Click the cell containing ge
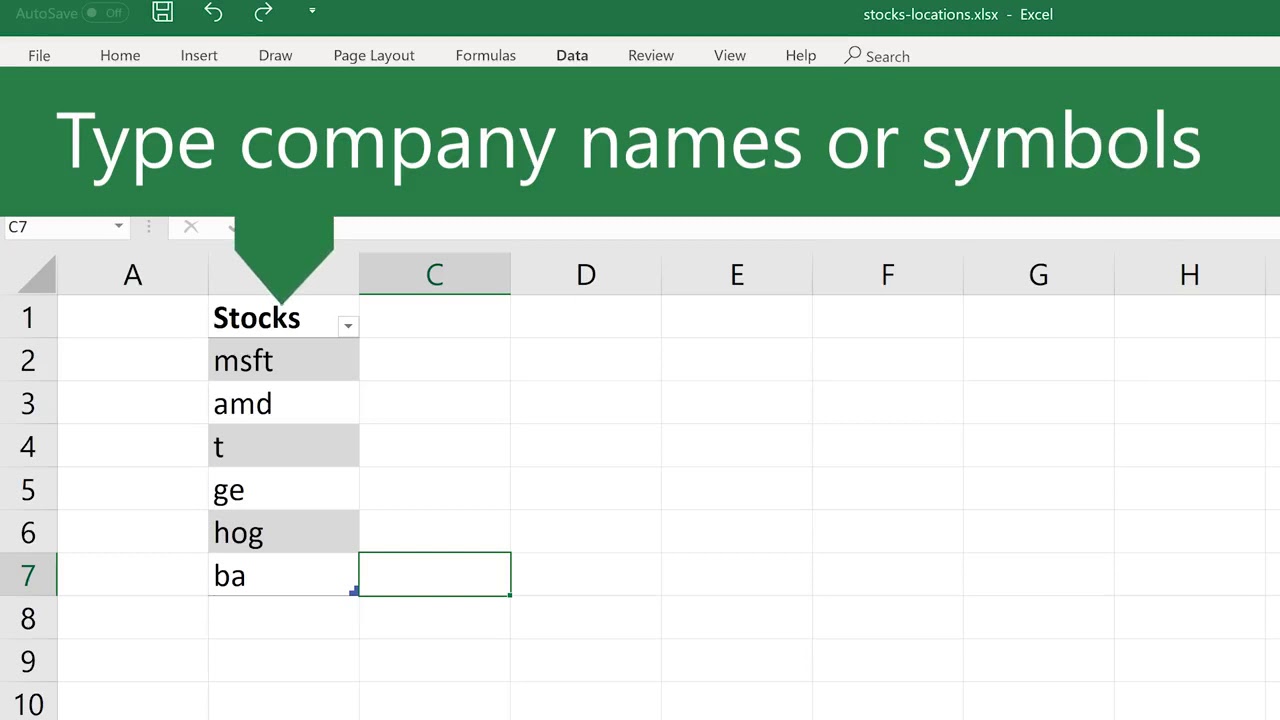Image resolution: width=1280 pixels, height=720 pixels. pos(284,489)
